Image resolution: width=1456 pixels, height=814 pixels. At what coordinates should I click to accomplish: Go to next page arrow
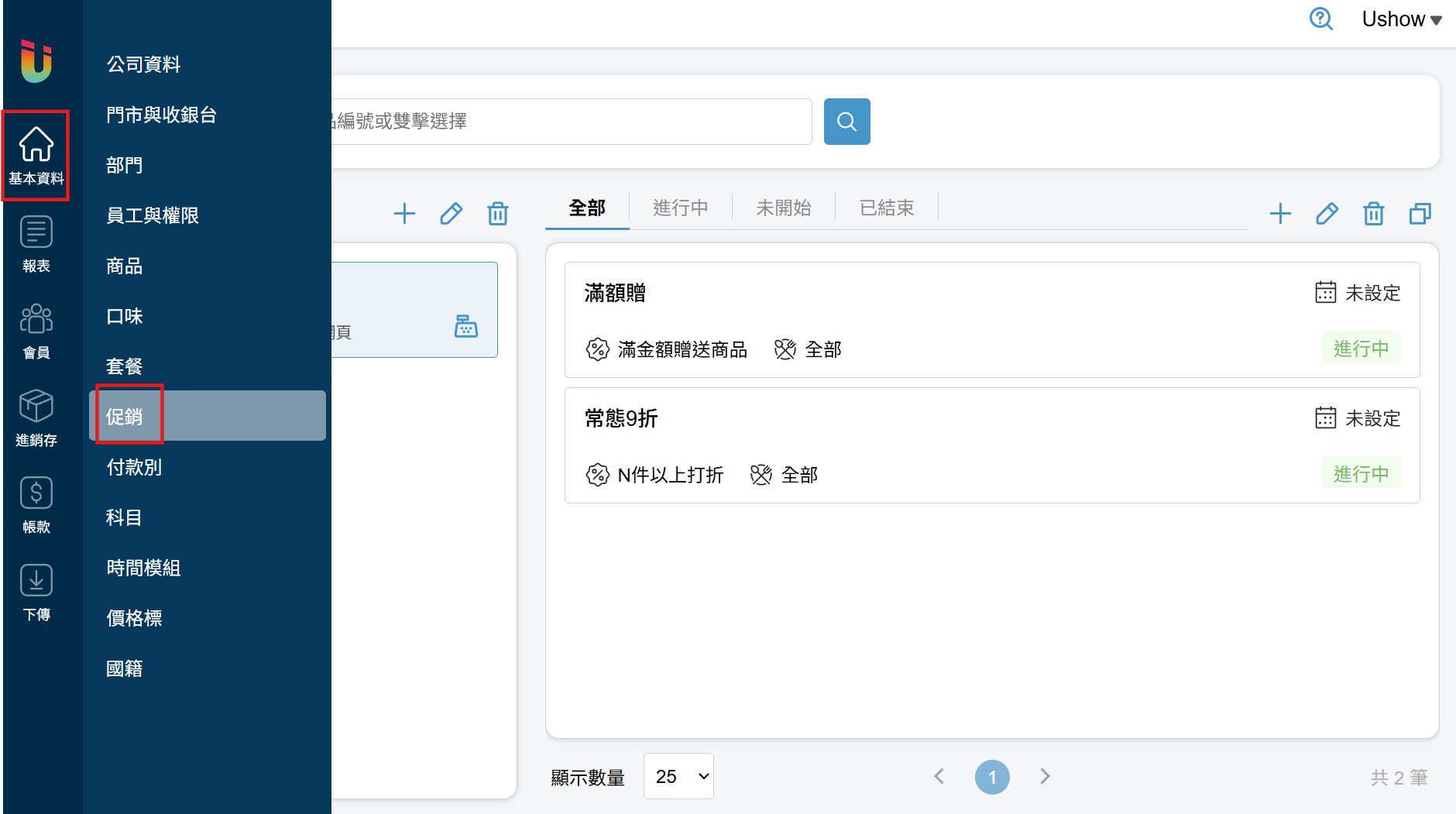click(1045, 776)
